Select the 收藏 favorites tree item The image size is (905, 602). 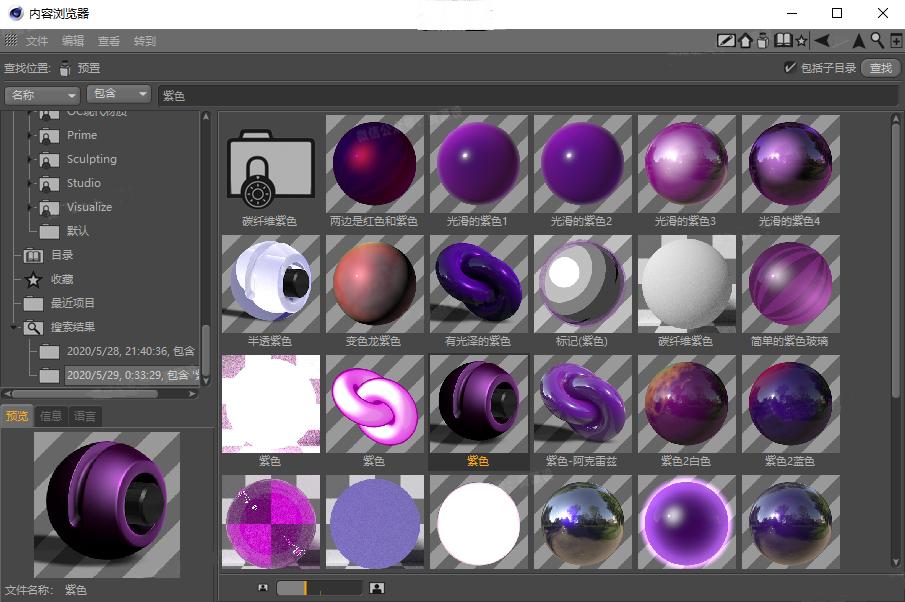coord(65,280)
